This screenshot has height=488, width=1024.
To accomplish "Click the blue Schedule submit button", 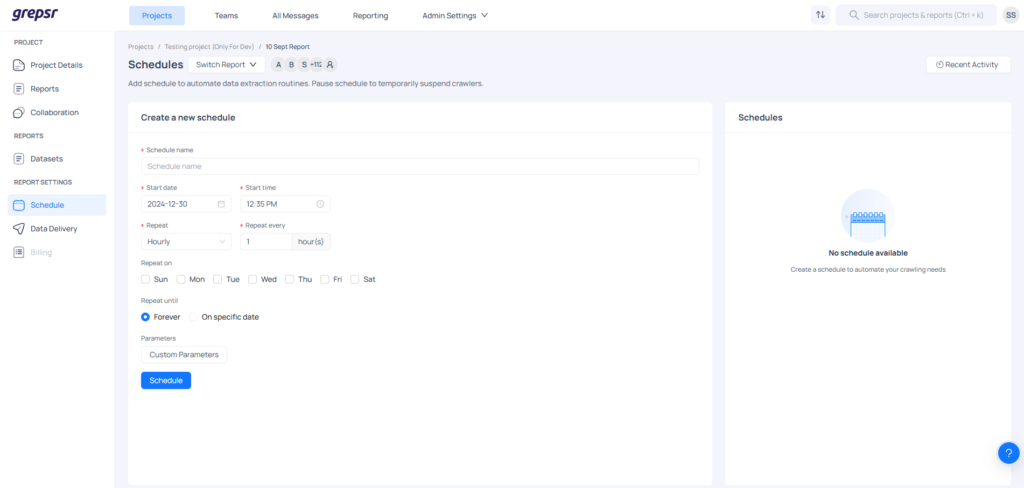I will 166,380.
